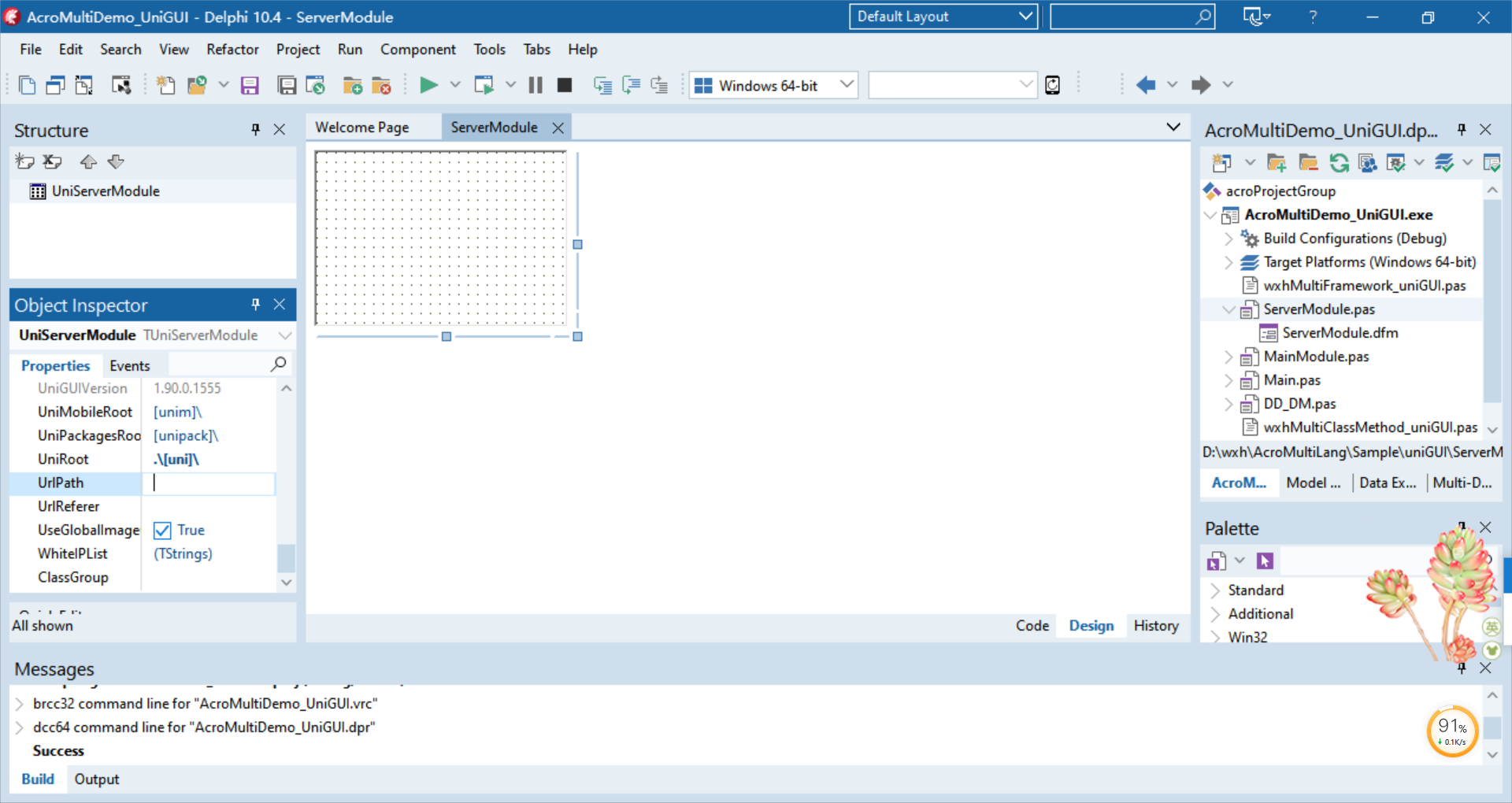The image size is (1512, 803).
Task: Move item down in Structure panel
Action: coord(116,161)
